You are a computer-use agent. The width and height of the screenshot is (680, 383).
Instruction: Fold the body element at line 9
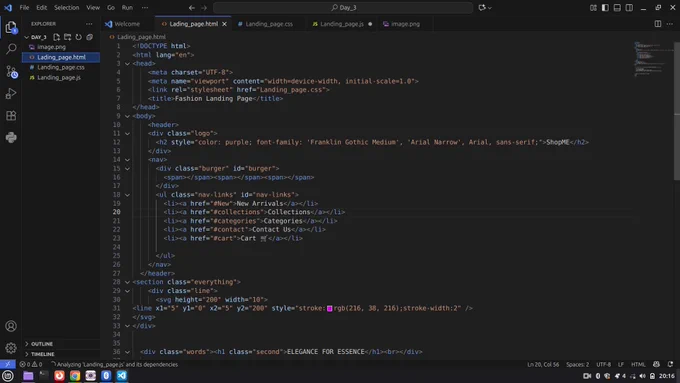[x=127, y=116]
